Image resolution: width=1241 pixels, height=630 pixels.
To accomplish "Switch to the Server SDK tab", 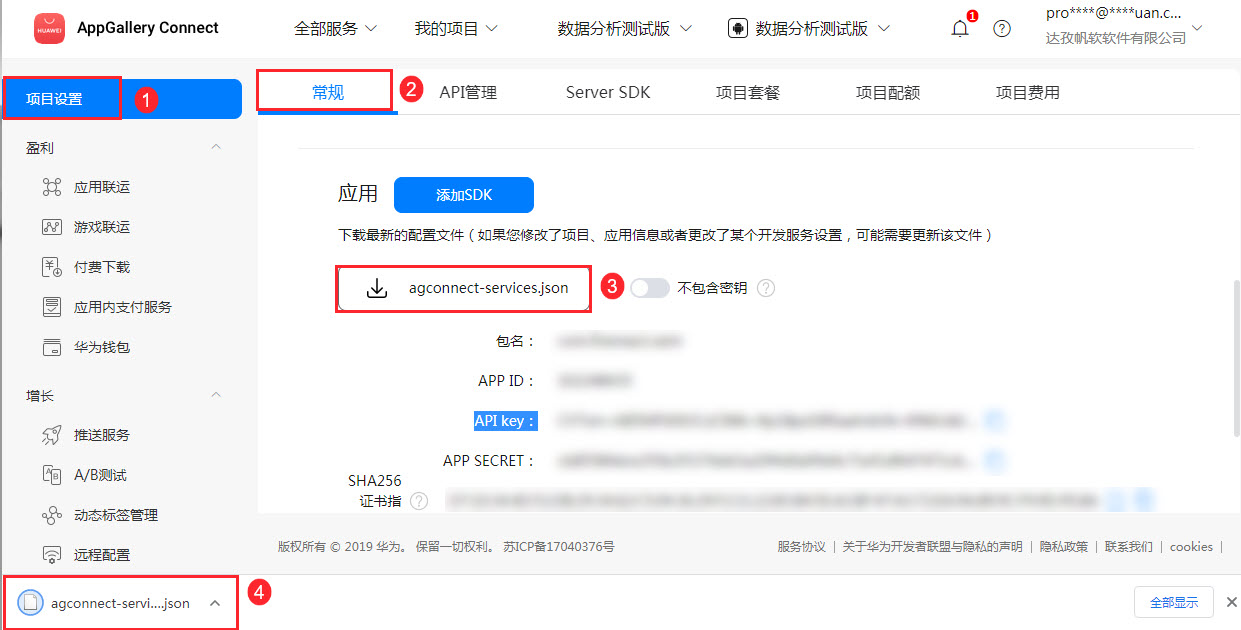I will [x=608, y=92].
